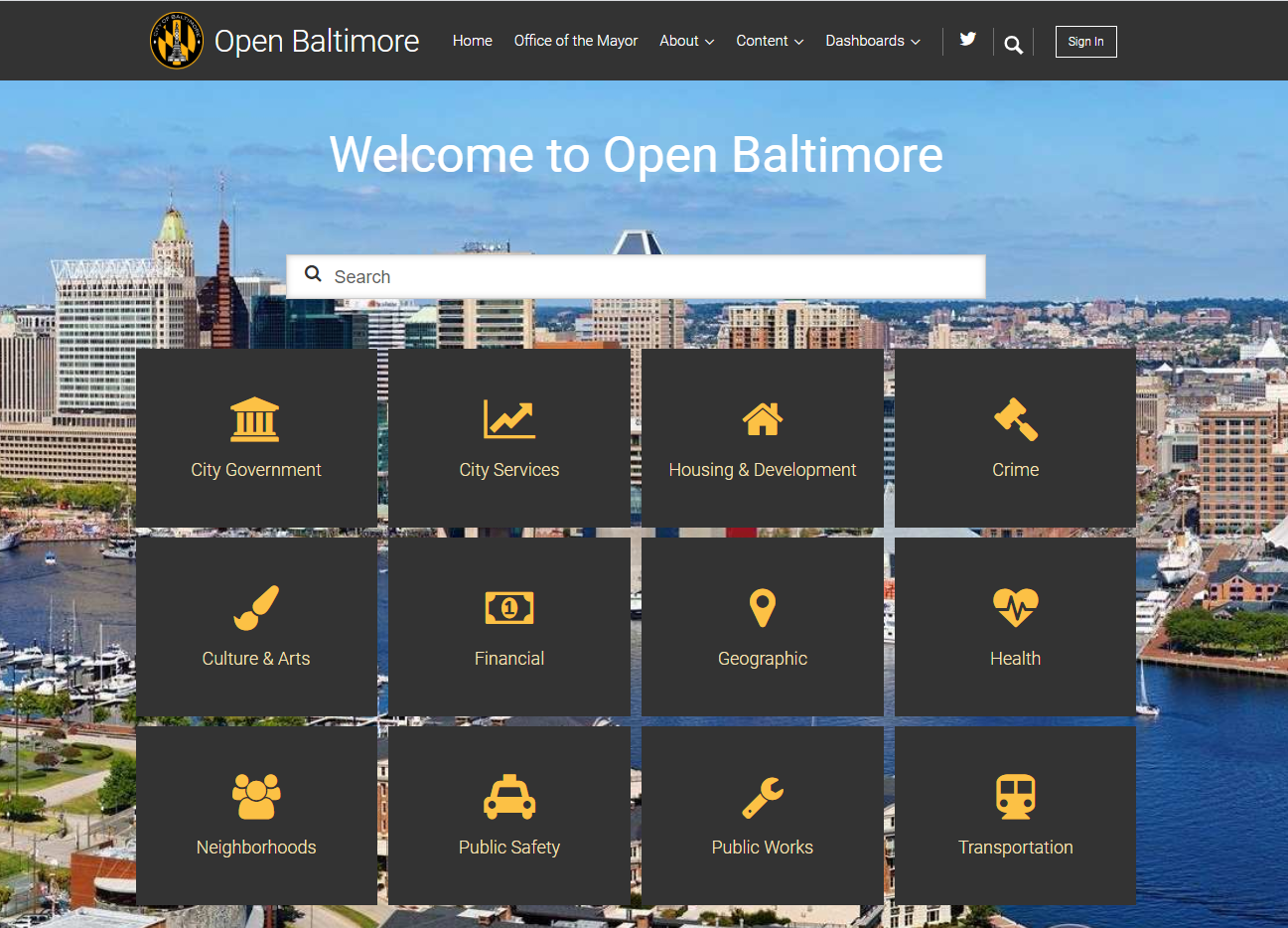Select the Geographic map pin icon
The image size is (1288, 928).
pyautogui.click(x=762, y=608)
